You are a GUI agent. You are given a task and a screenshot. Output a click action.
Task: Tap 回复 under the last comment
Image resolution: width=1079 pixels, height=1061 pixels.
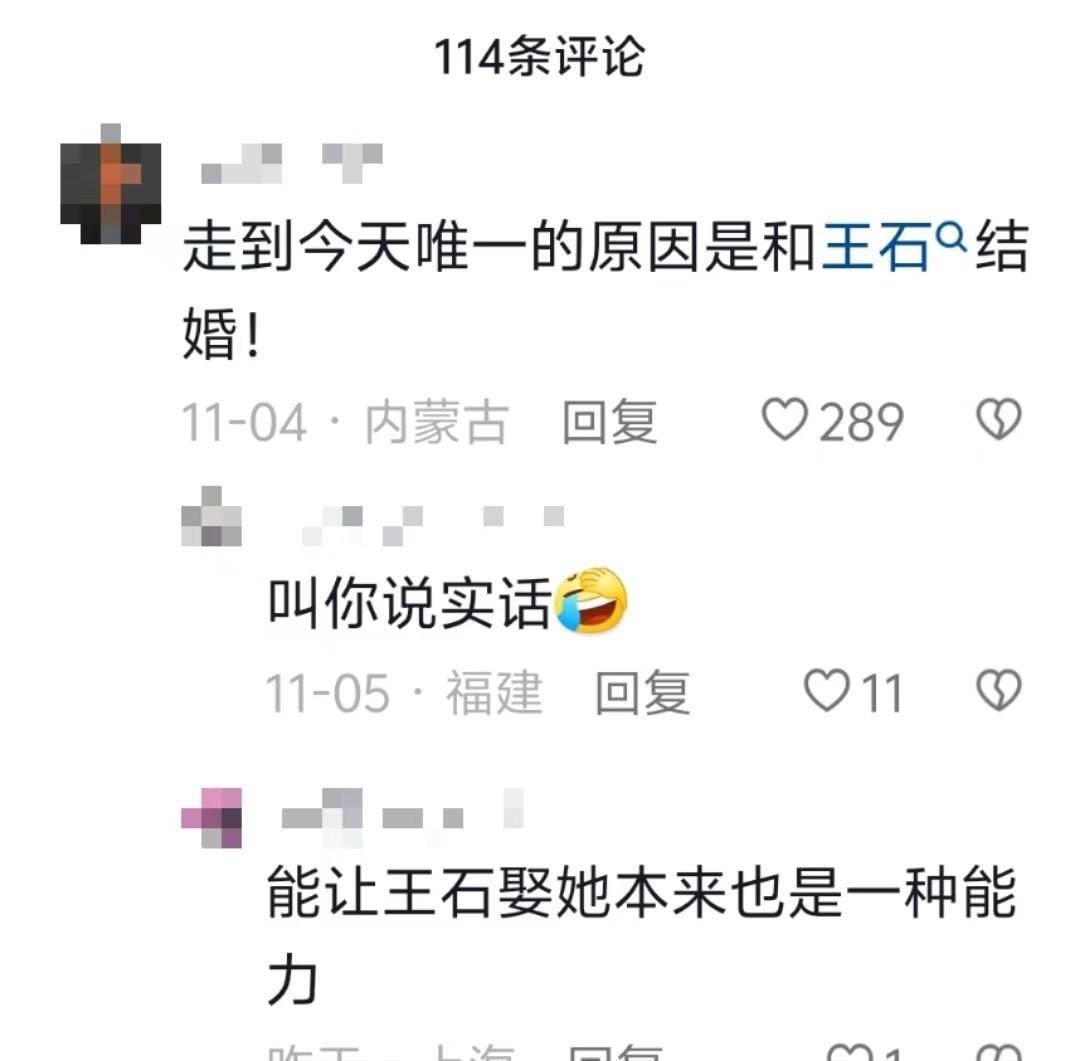click(x=616, y=1053)
